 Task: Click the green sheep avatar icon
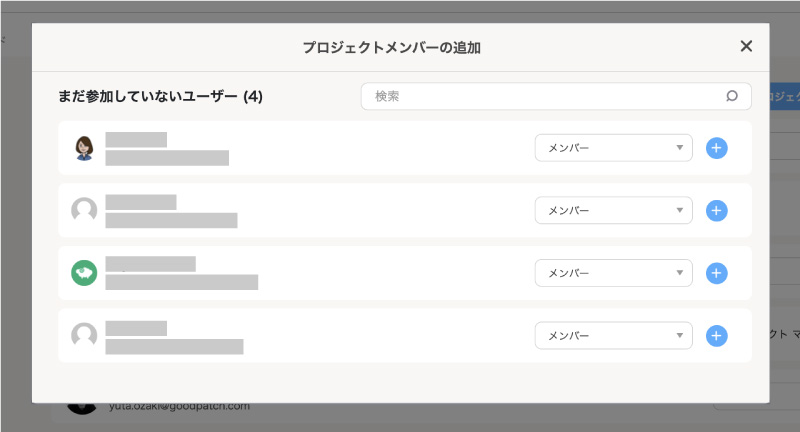(84, 273)
